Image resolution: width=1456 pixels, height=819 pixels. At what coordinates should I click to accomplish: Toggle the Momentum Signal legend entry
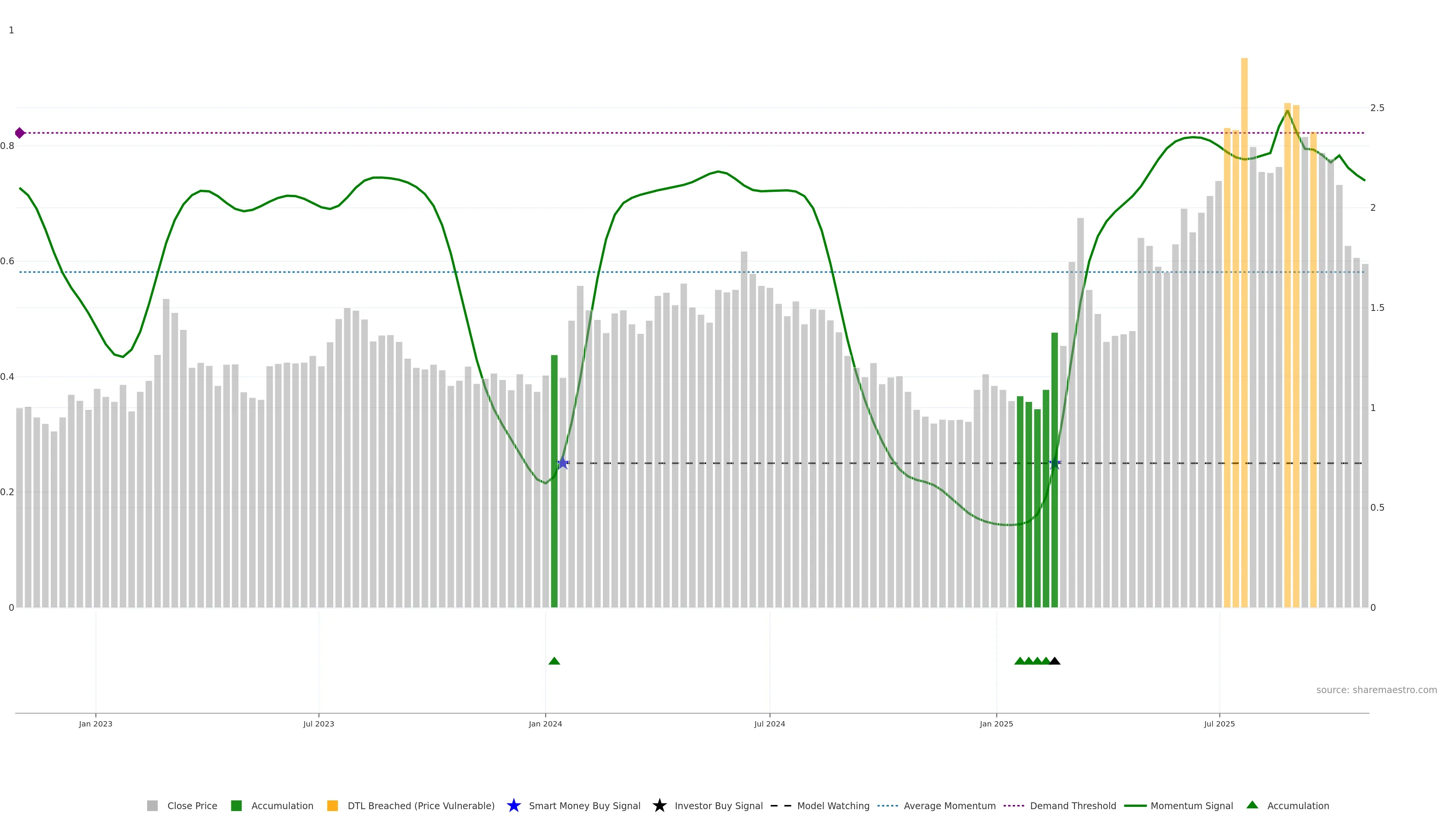(1191, 806)
